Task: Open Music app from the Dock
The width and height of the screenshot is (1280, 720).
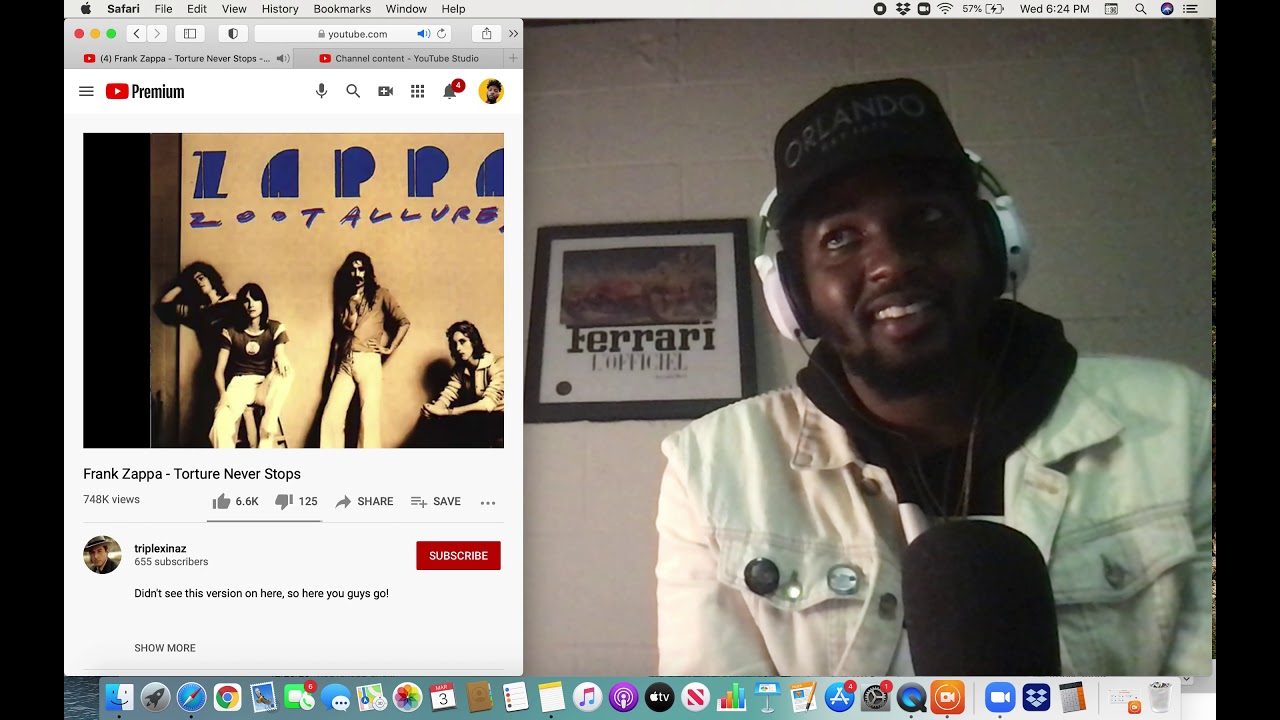Action: click(587, 697)
